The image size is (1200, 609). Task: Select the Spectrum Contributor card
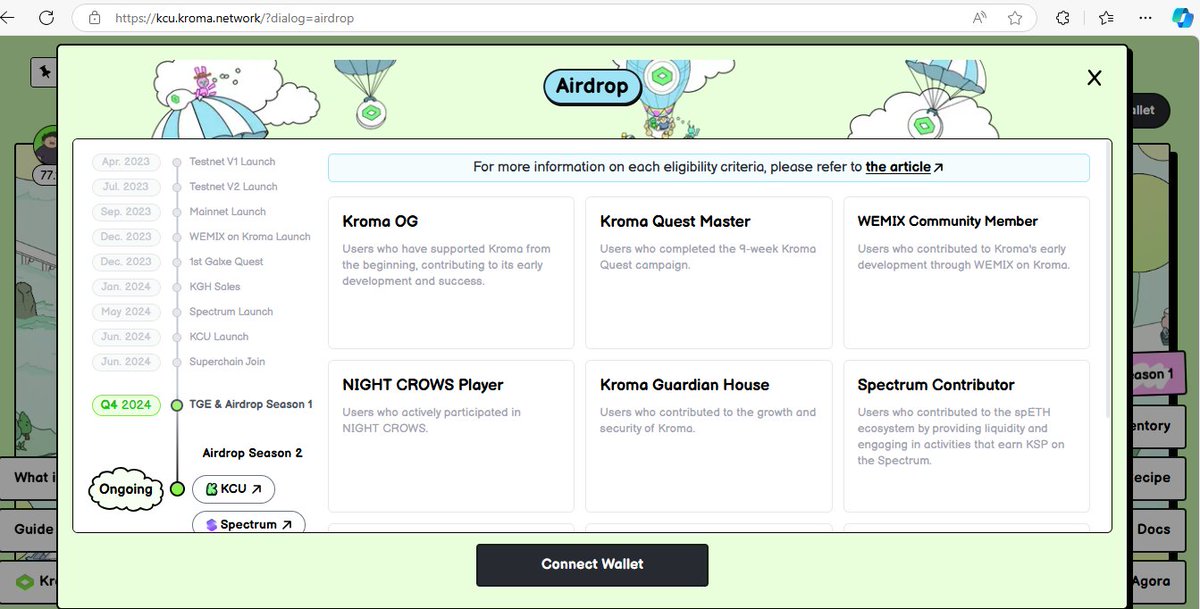tap(966, 436)
